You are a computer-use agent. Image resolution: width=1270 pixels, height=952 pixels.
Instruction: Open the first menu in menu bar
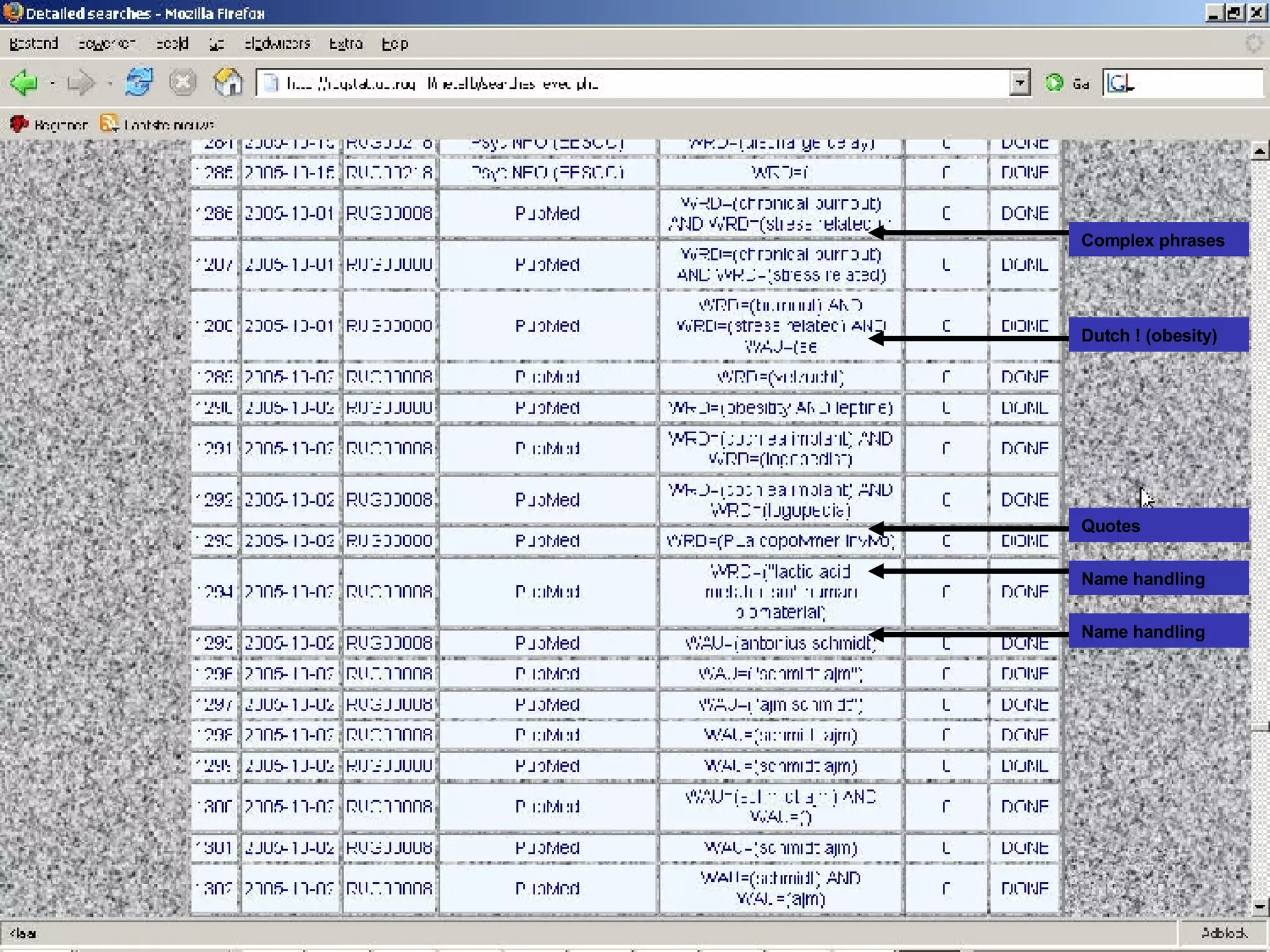(x=33, y=43)
